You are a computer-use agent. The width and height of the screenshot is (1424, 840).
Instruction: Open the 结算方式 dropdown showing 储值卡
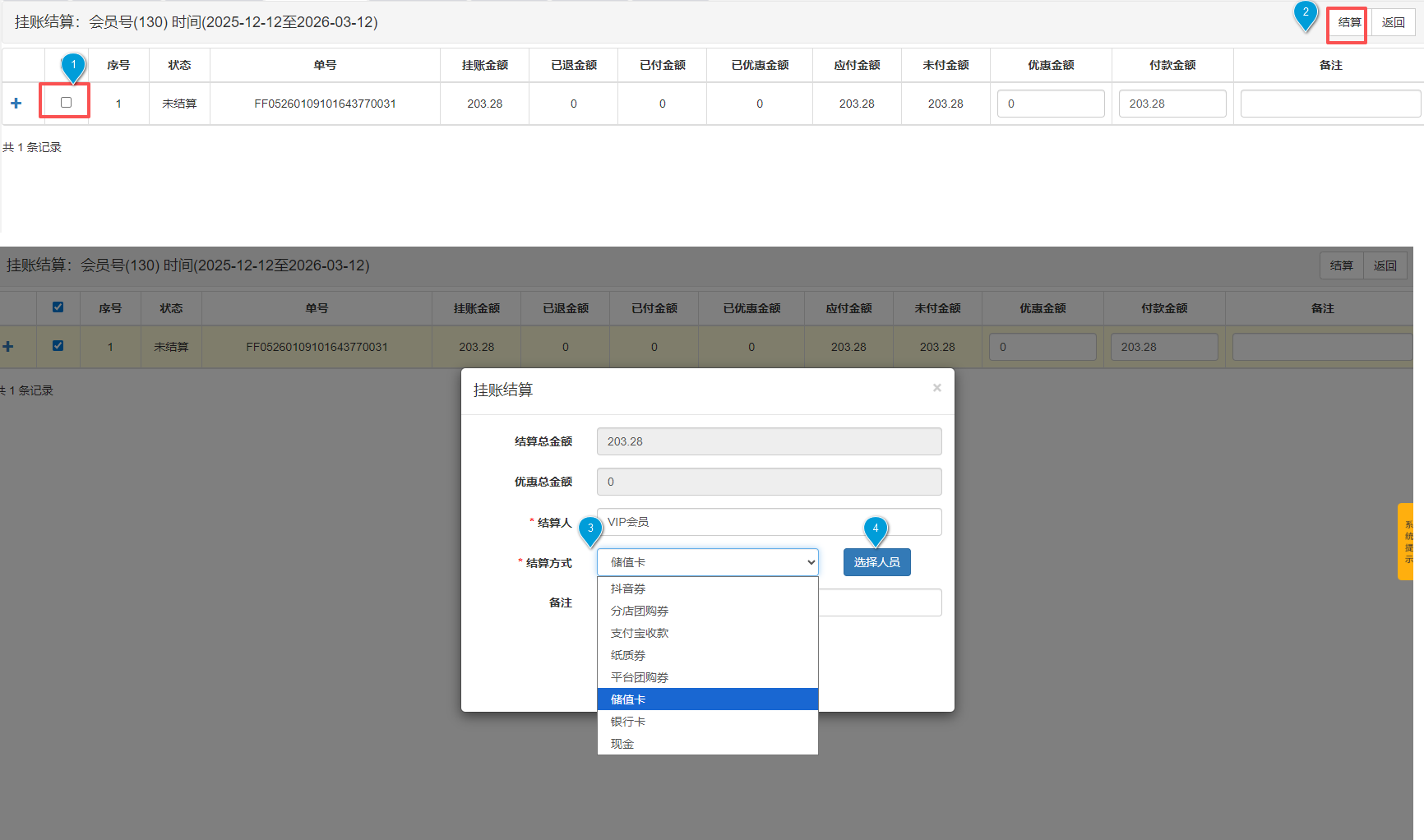point(707,562)
